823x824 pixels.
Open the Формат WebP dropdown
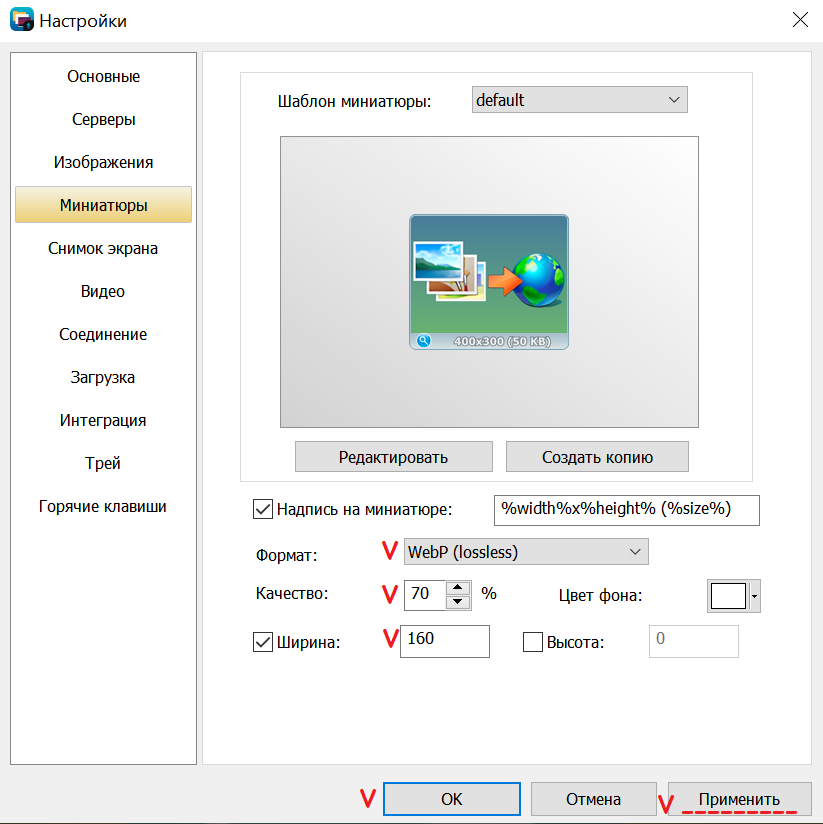click(x=526, y=552)
